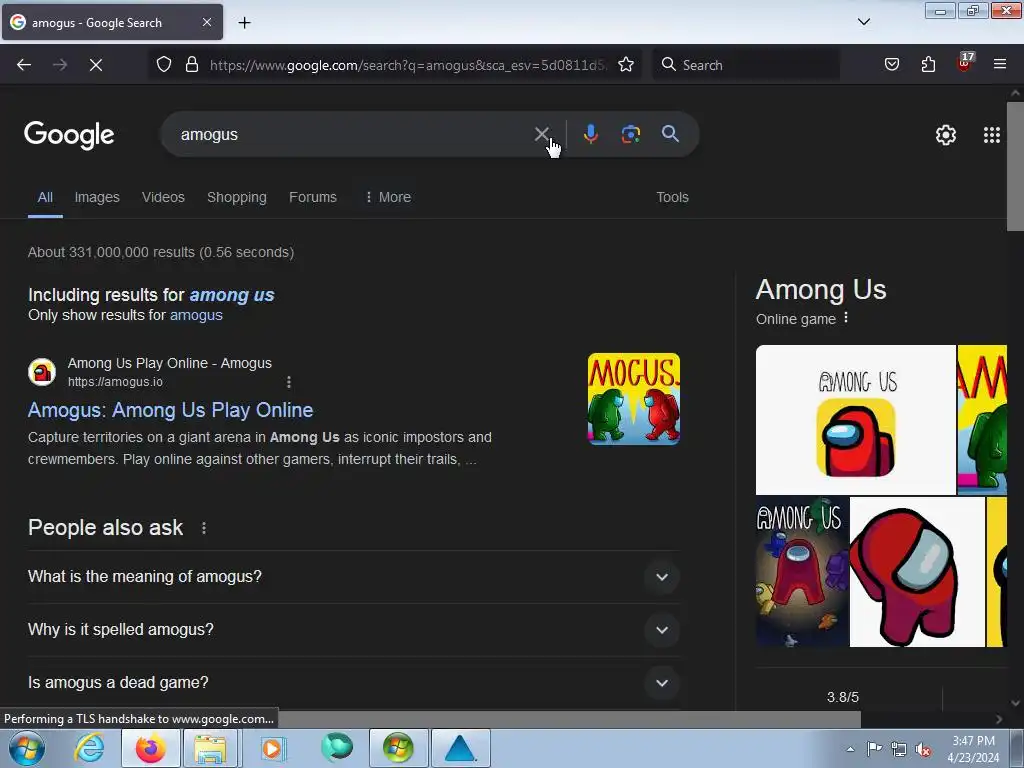1024x768 pixels.
Task: Open more options beside Online game
Action: point(846,318)
